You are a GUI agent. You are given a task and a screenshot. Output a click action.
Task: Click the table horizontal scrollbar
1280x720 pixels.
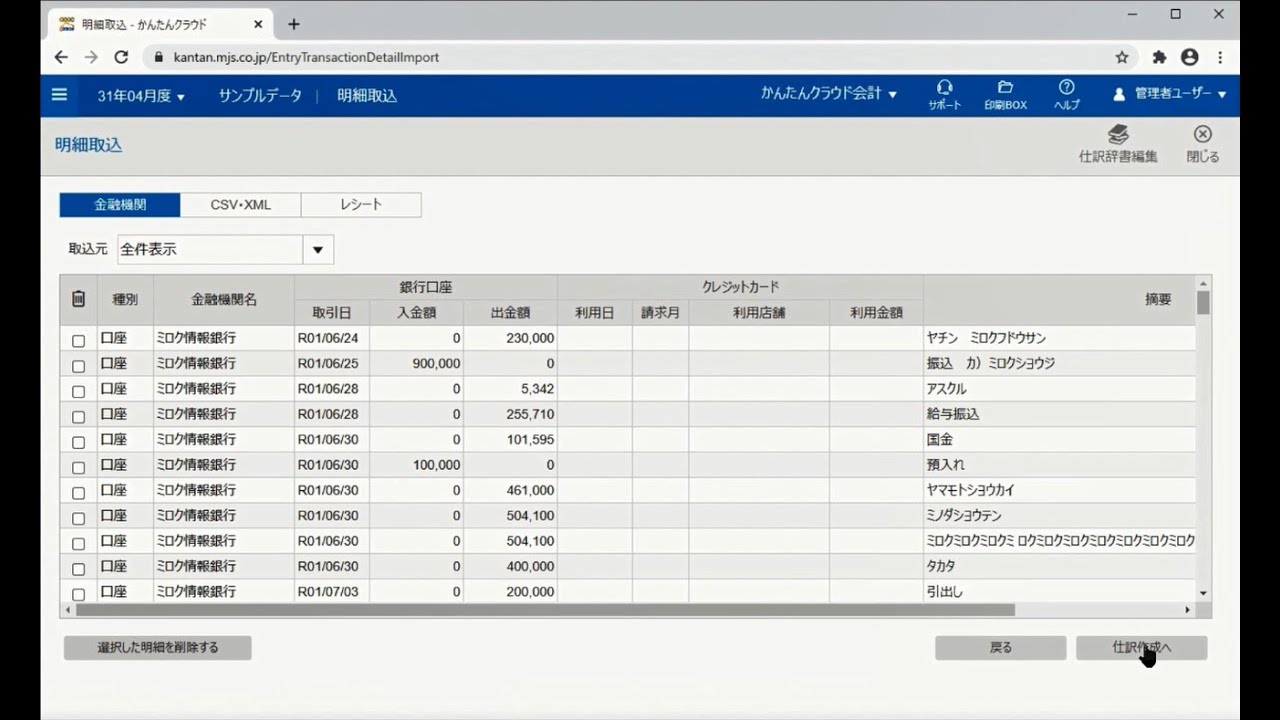pyautogui.click(x=545, y=609)
